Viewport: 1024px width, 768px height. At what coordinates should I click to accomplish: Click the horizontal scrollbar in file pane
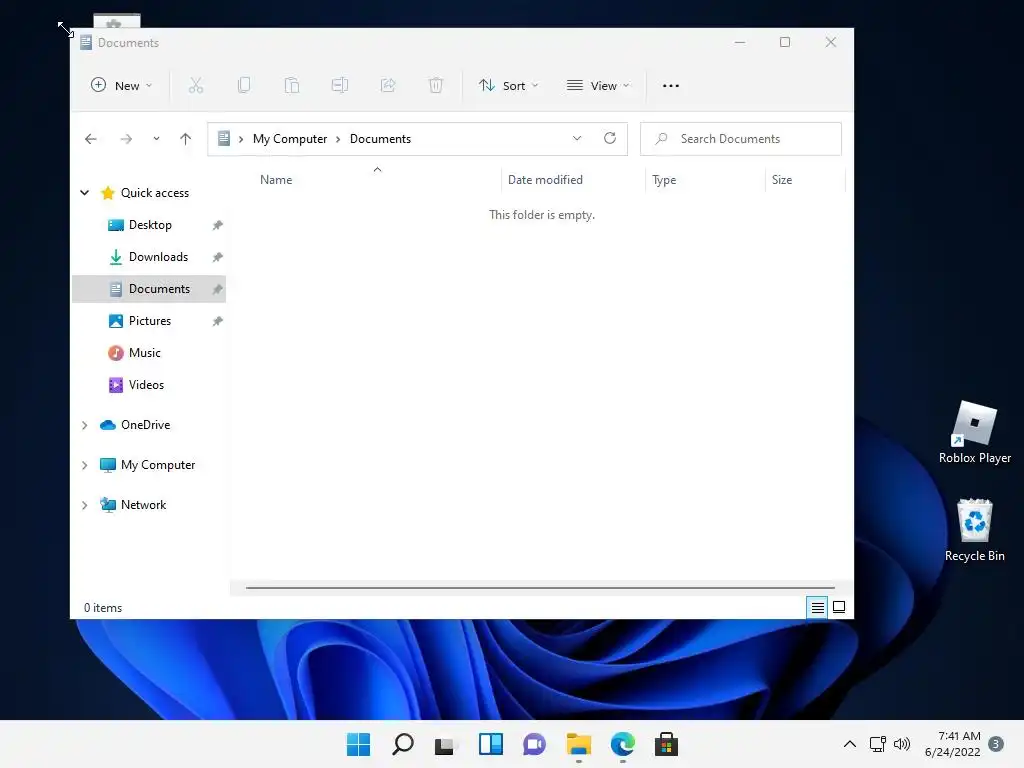(540, 588)
